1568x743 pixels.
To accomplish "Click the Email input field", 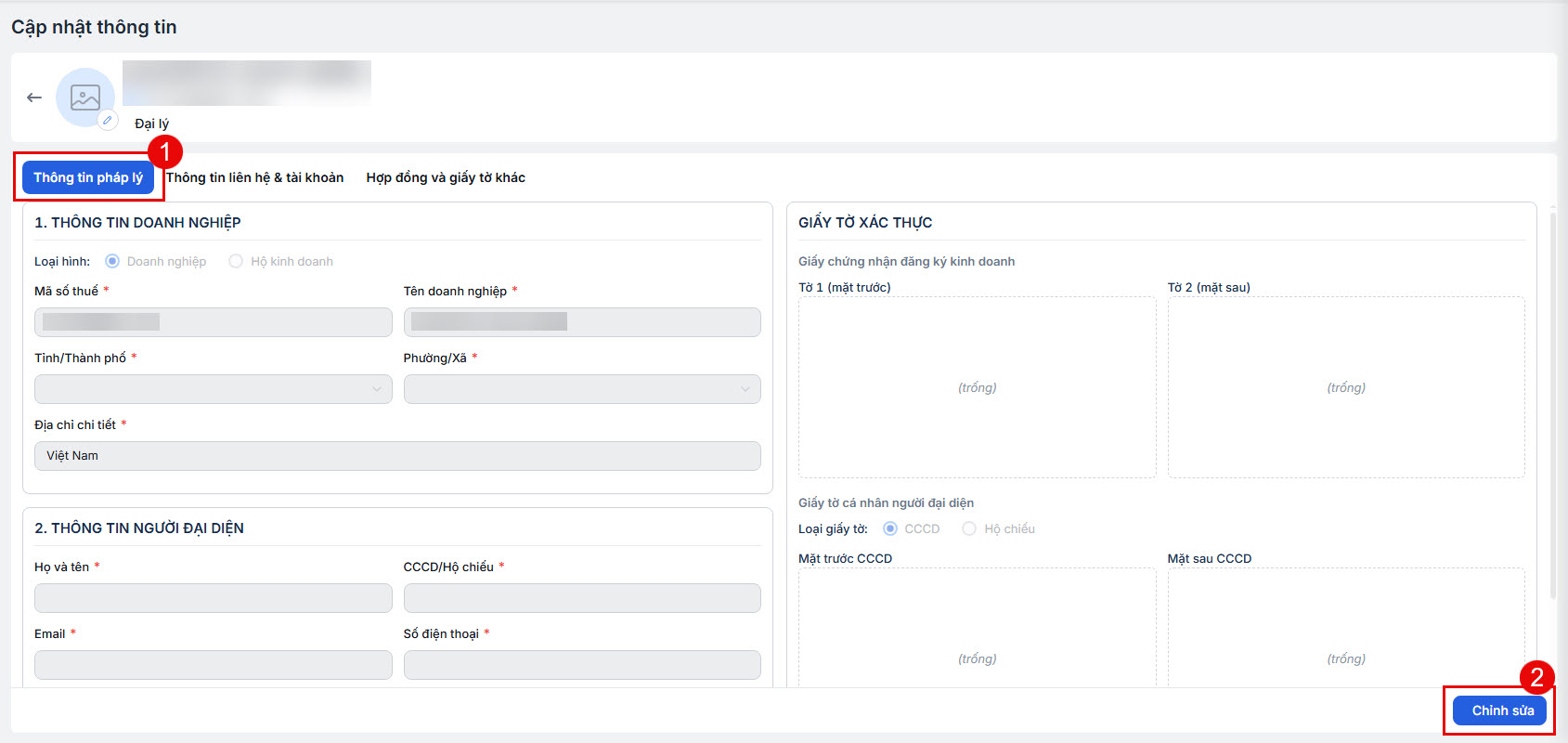I will coord(214,665).
